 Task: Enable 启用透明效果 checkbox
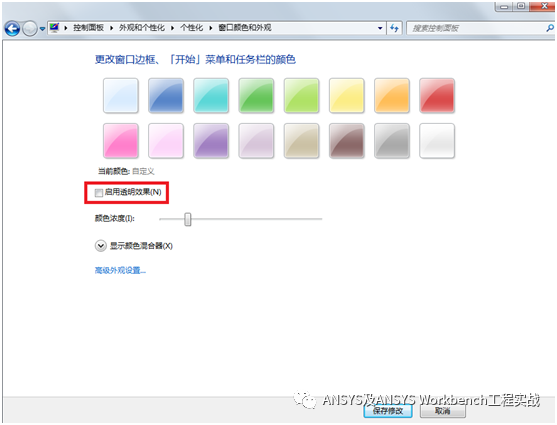[x=99, y=193]
